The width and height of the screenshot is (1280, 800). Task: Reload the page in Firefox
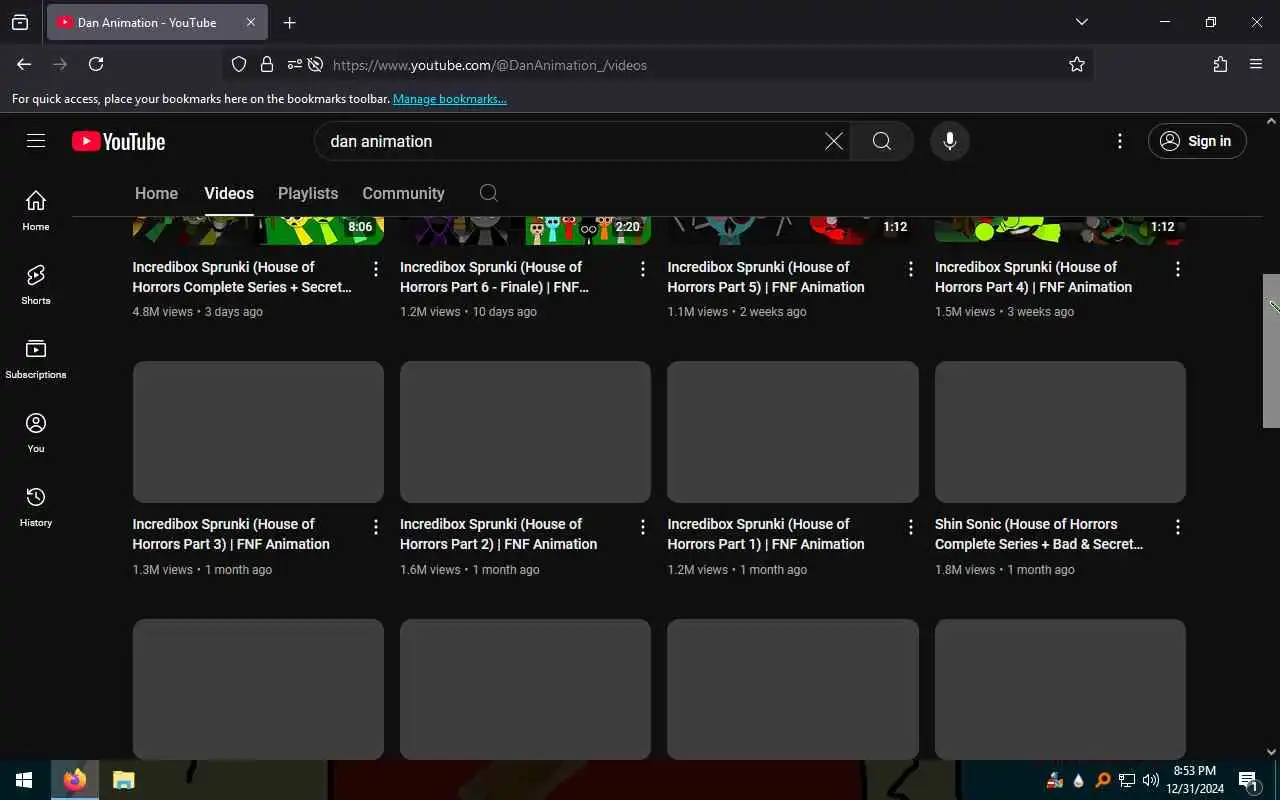(x=96, y=64)
